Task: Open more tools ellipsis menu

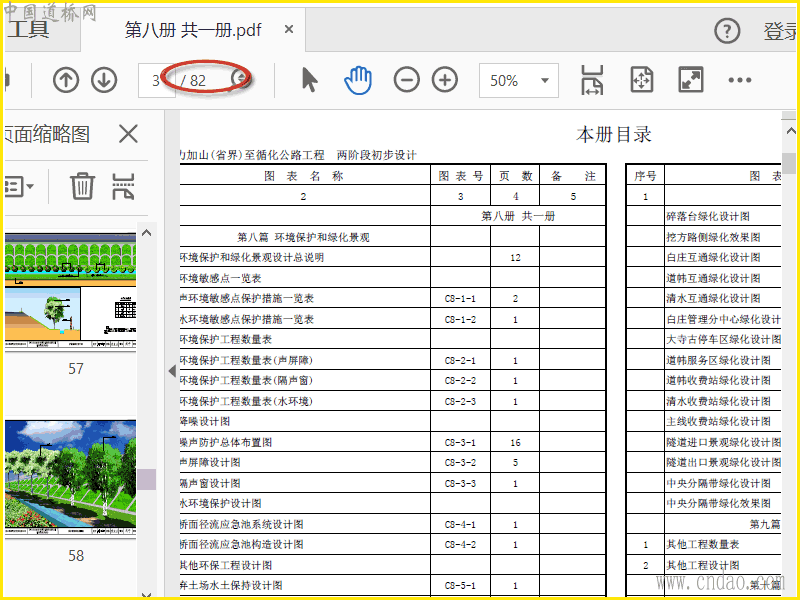Action: [x=740, y=80]
